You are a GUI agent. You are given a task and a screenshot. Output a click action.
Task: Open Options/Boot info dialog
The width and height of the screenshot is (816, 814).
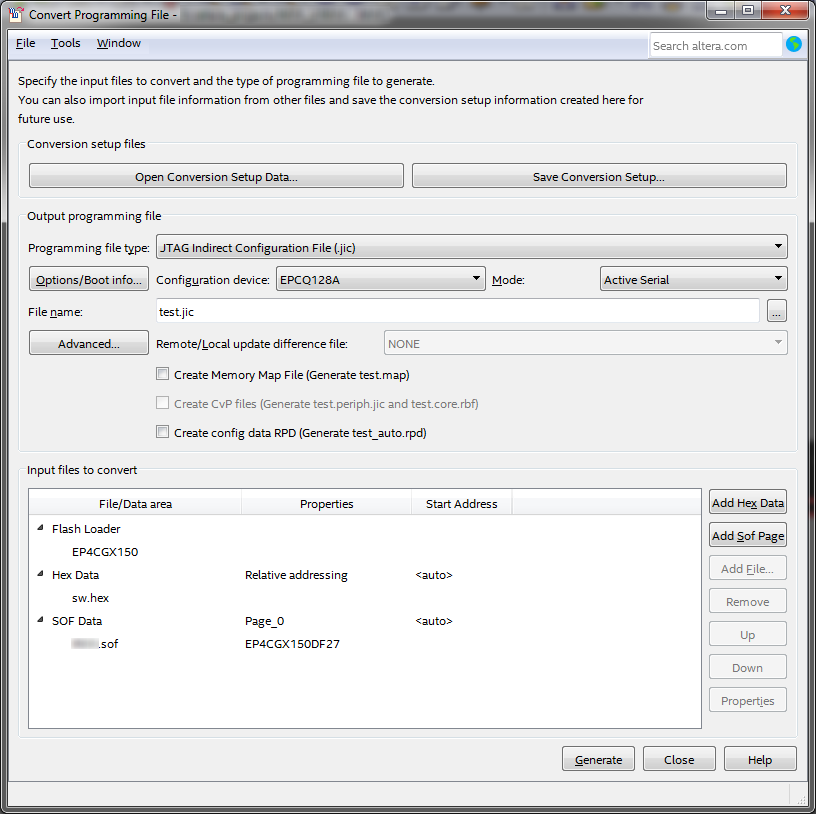[89, 279]
